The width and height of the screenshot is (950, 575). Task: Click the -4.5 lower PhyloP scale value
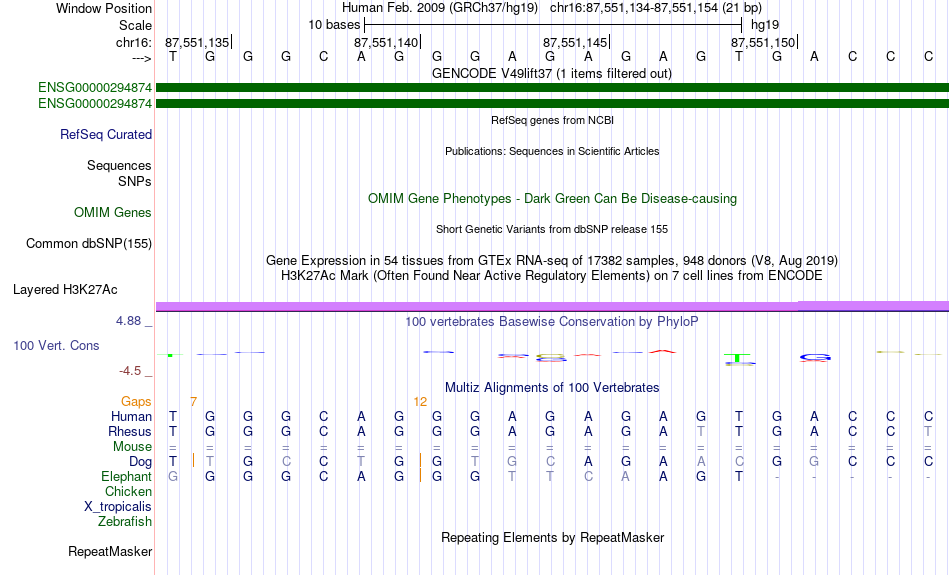(130, 371)
